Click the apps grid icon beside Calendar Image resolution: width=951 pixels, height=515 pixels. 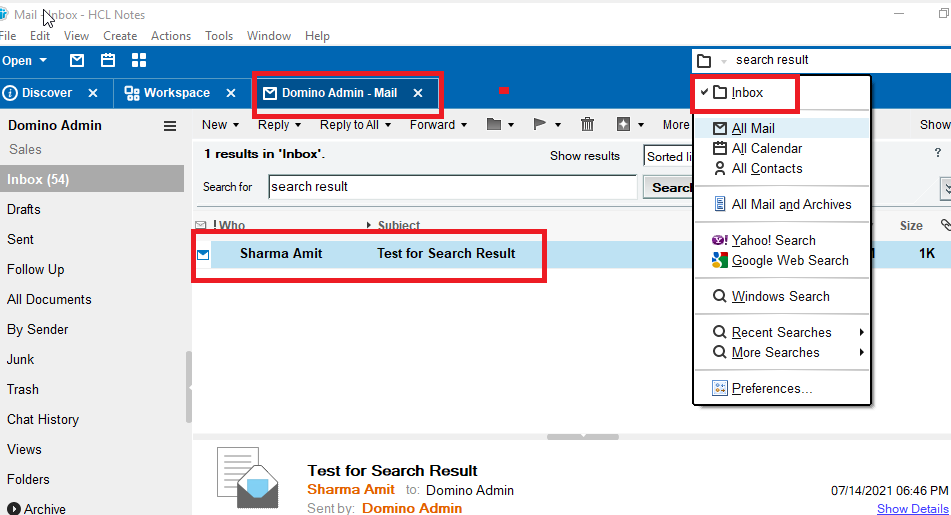(x=139, y=61)
